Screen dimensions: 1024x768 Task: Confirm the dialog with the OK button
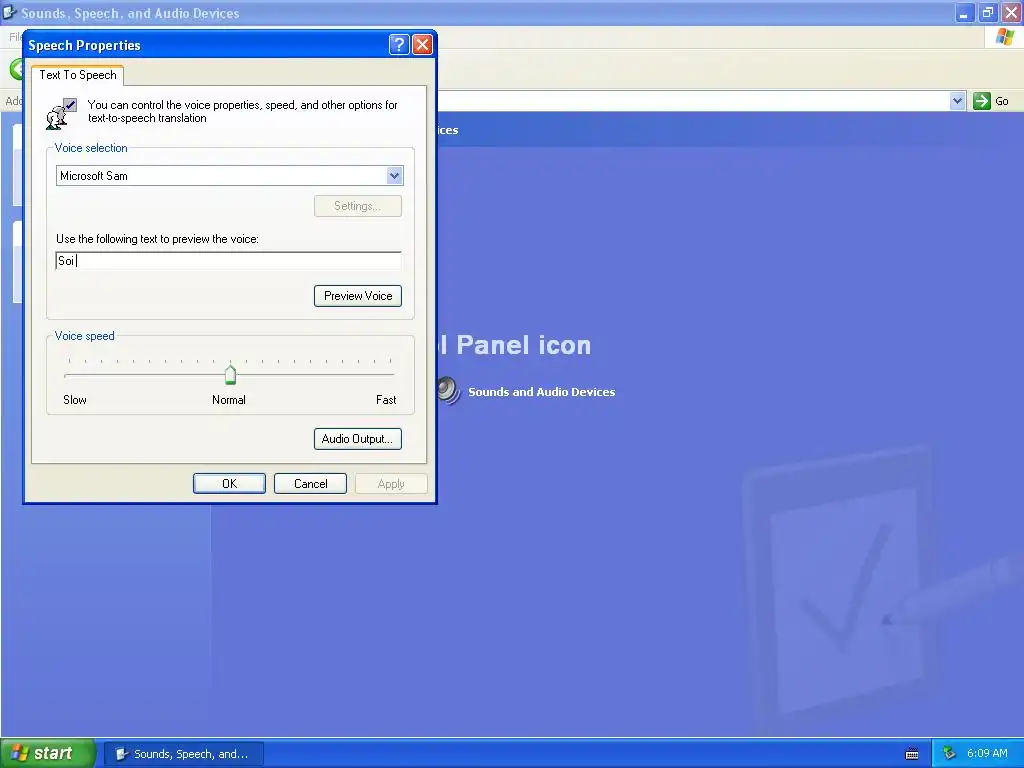229,483
